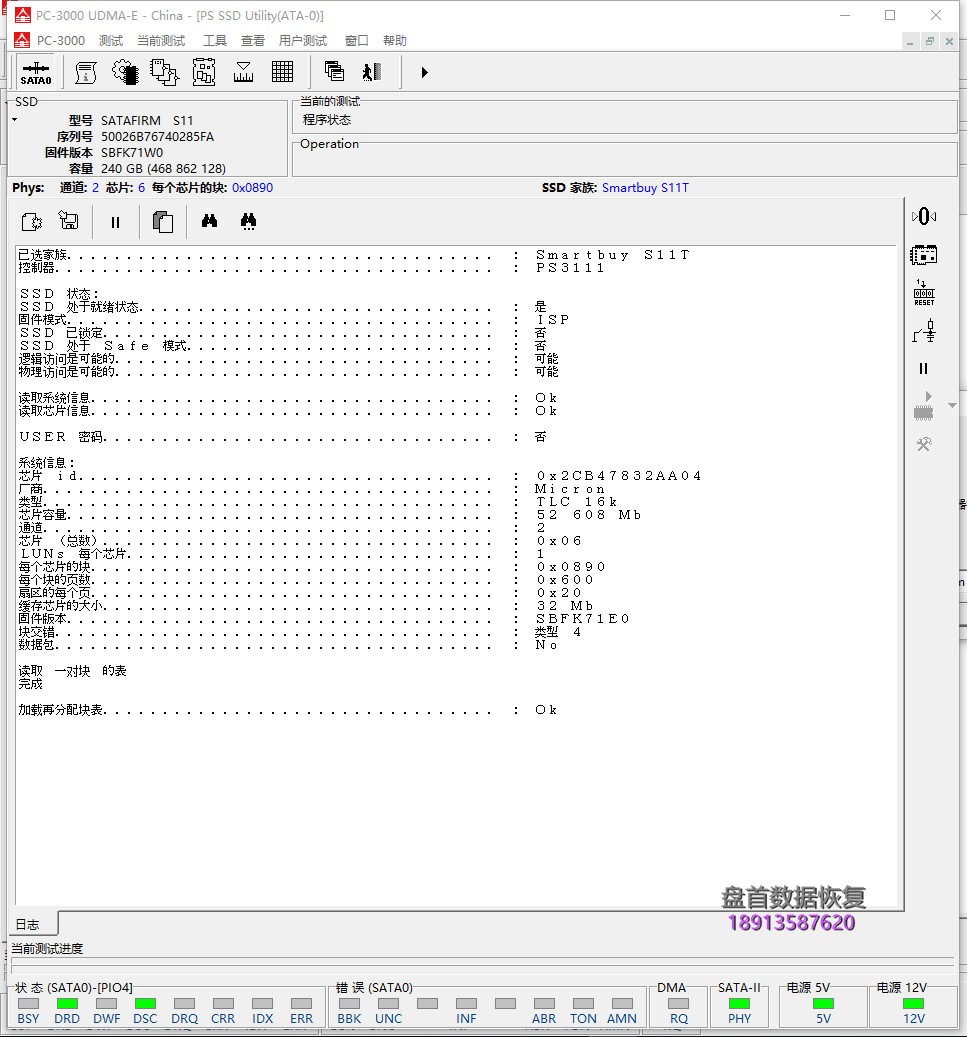
Task: Click the capacity 240 GB text
Action: 163,169
